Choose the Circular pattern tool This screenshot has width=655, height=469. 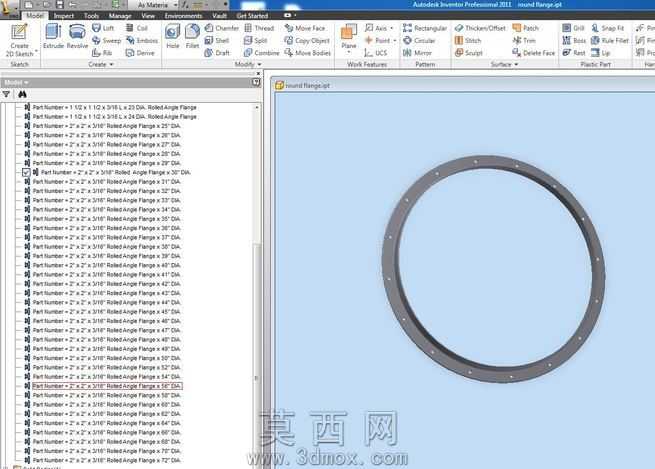[419, 41]
